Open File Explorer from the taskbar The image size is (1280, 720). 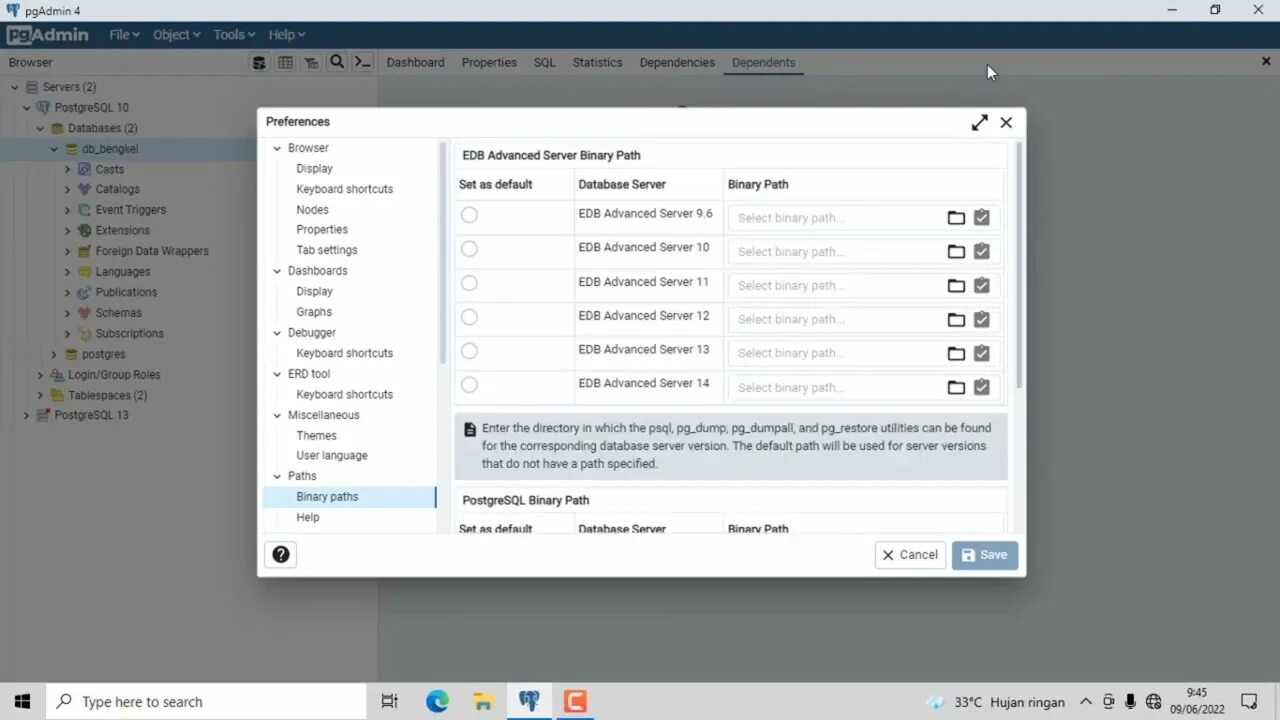pos(483,701)
